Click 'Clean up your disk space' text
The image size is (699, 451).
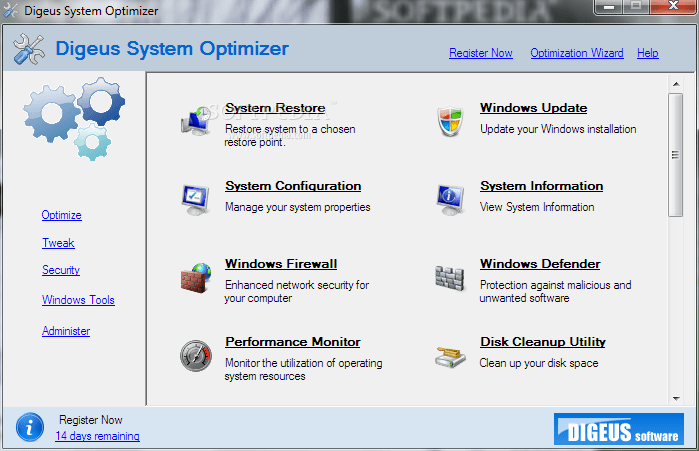point(539,363)
